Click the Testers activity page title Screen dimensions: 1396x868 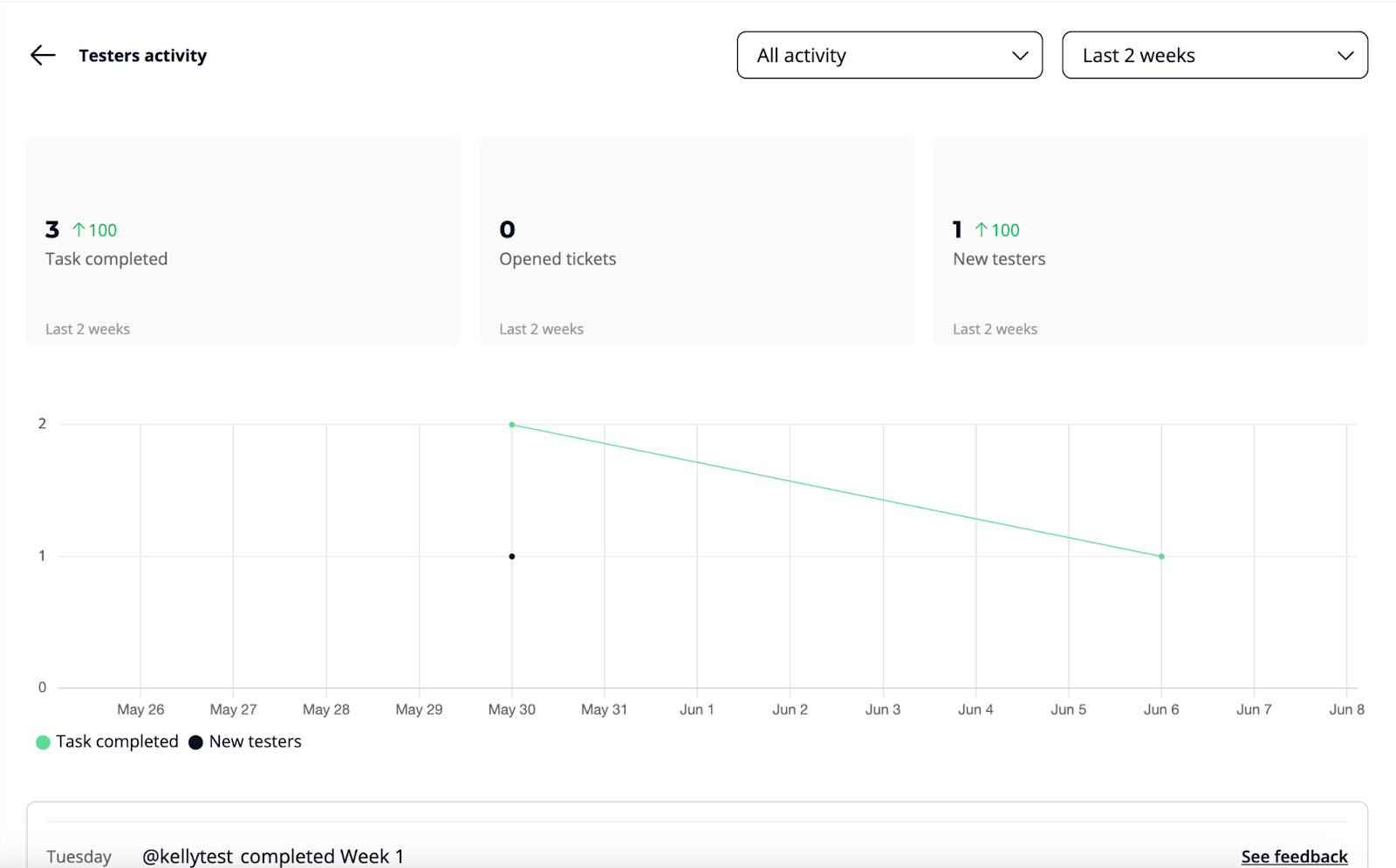143,56
